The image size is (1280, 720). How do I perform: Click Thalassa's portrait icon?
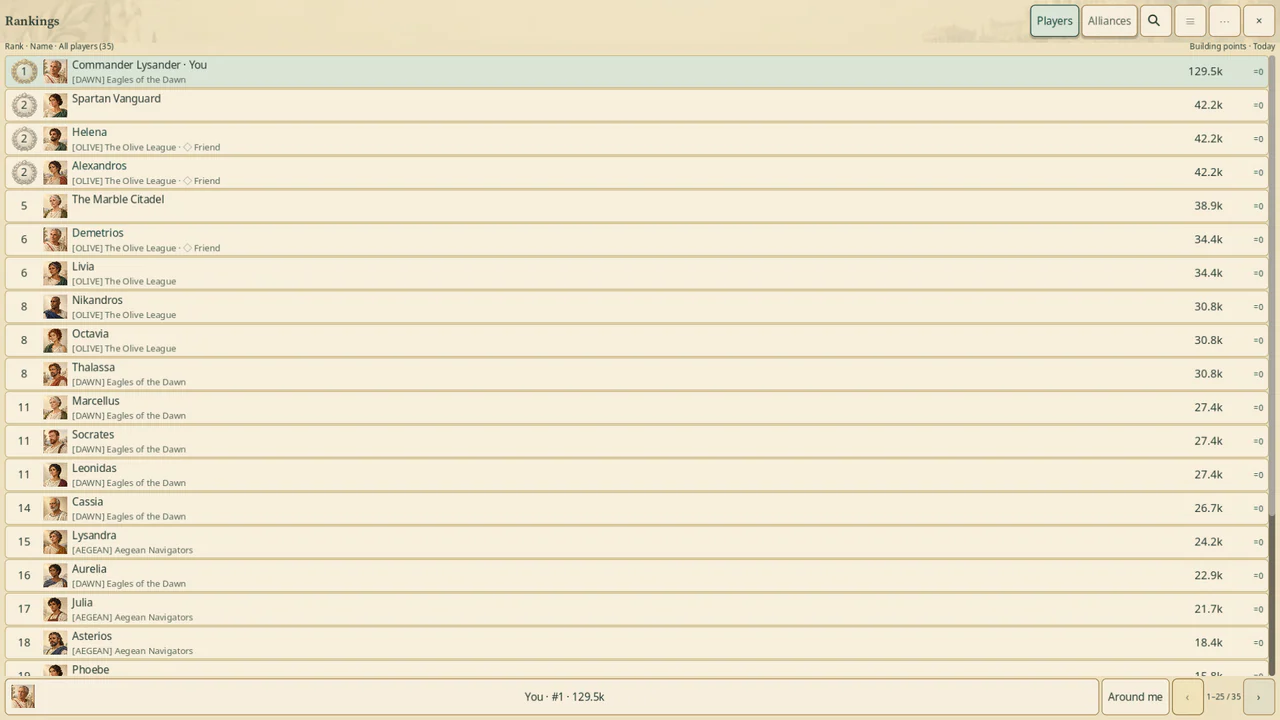click(55, 374)
